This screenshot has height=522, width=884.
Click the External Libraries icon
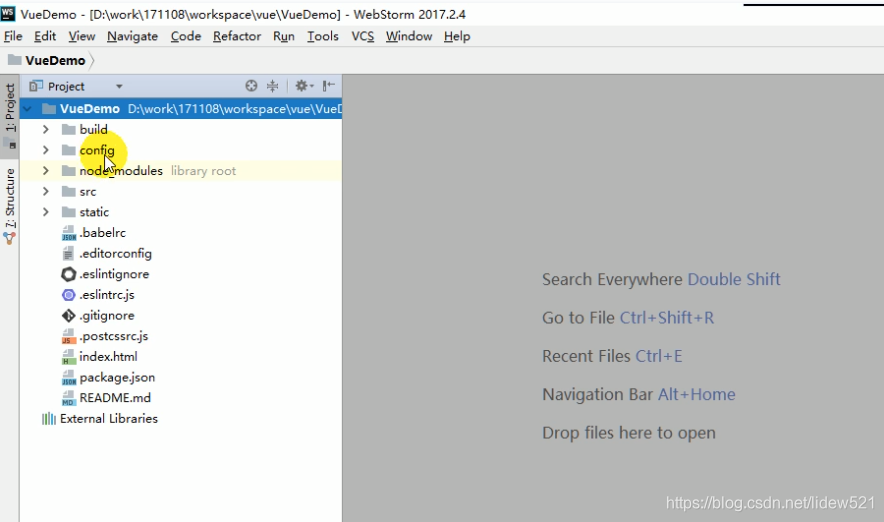pyautogui.click(x=49, y=419)
